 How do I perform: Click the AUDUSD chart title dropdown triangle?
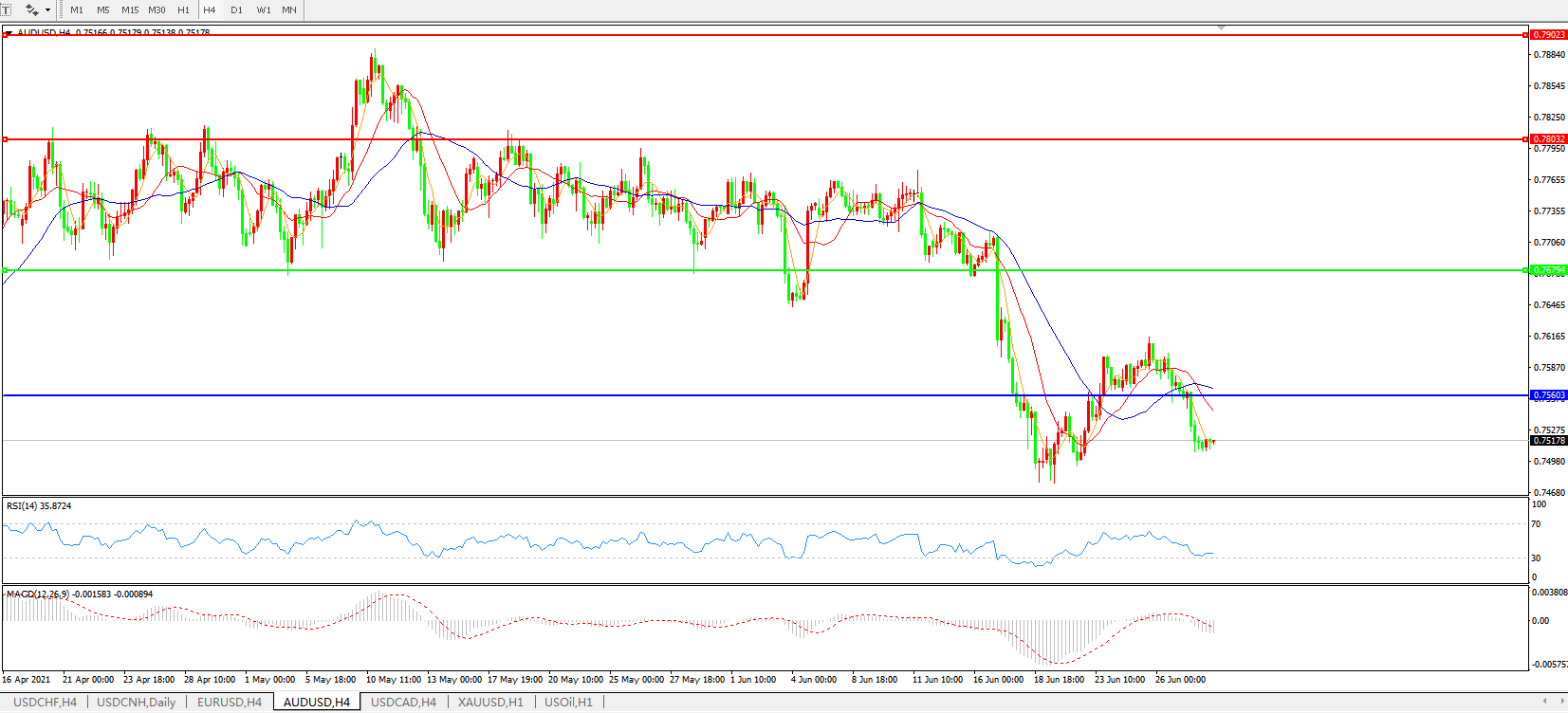pos(9,33)
